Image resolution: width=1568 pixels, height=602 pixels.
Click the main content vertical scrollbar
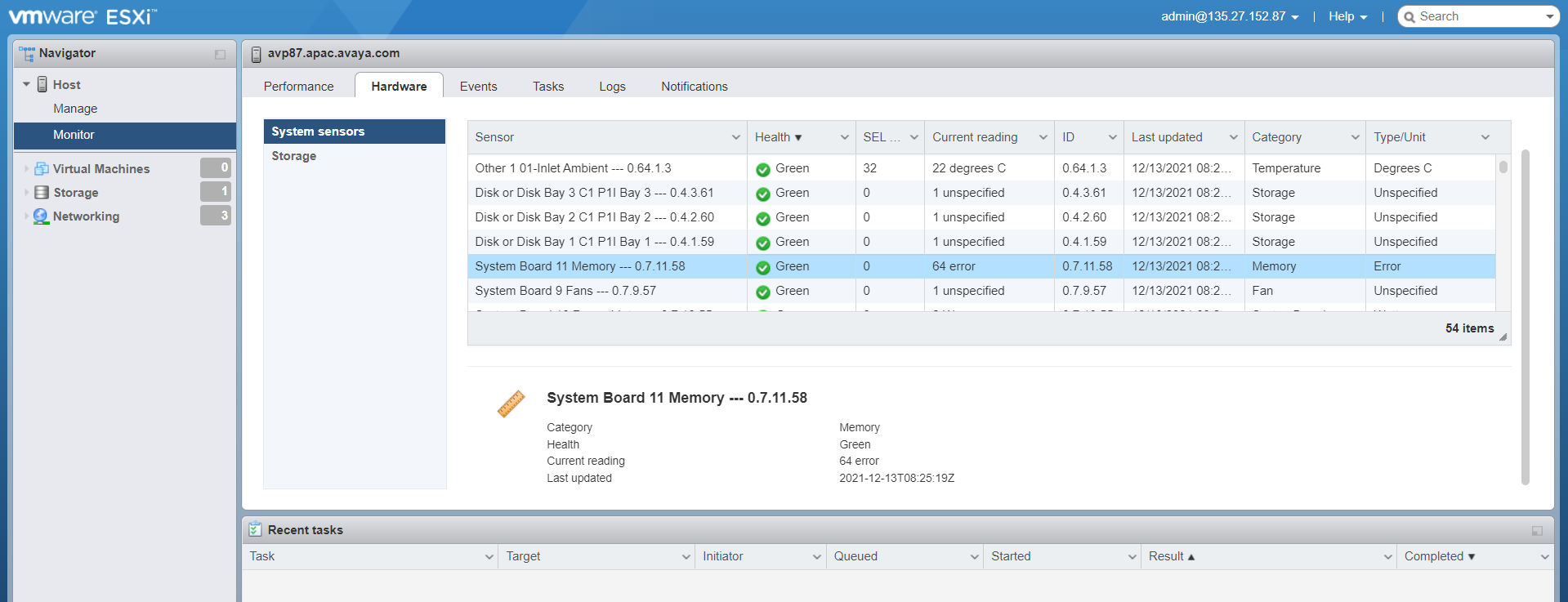[1525, 317]
